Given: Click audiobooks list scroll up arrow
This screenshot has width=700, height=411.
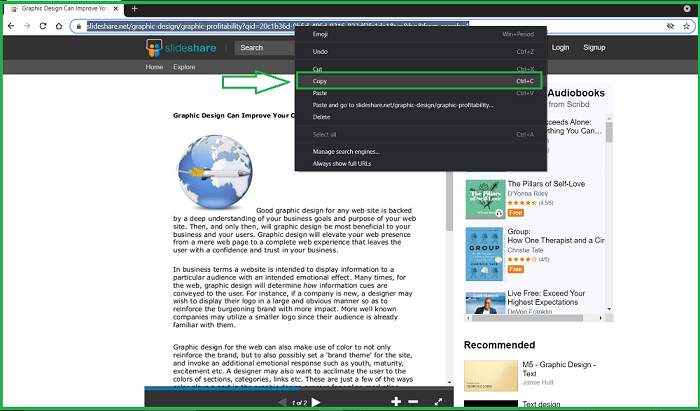Looking at the screenshot, I should tap(609, 118).
